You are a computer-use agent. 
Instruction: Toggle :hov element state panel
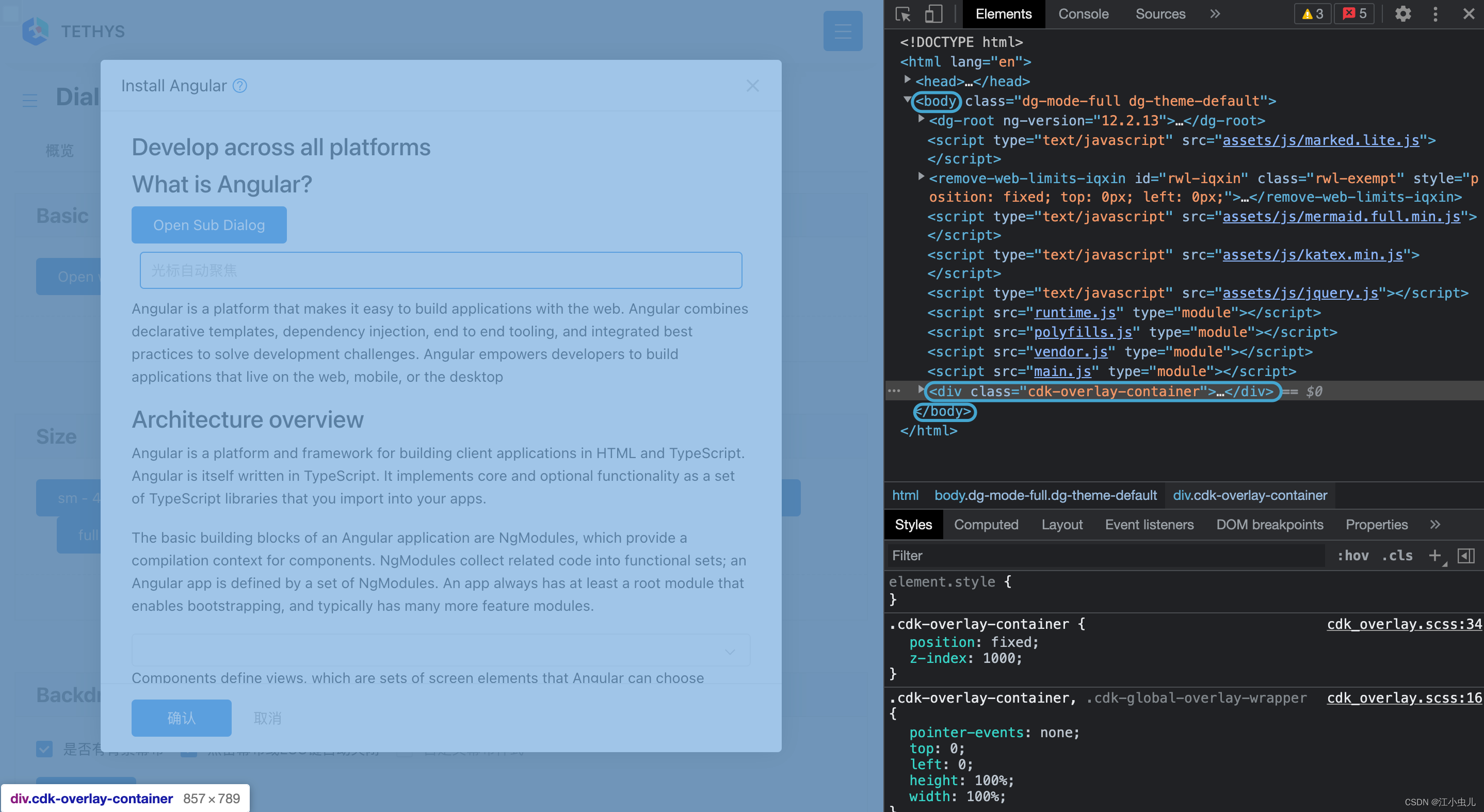point(1352,555)
